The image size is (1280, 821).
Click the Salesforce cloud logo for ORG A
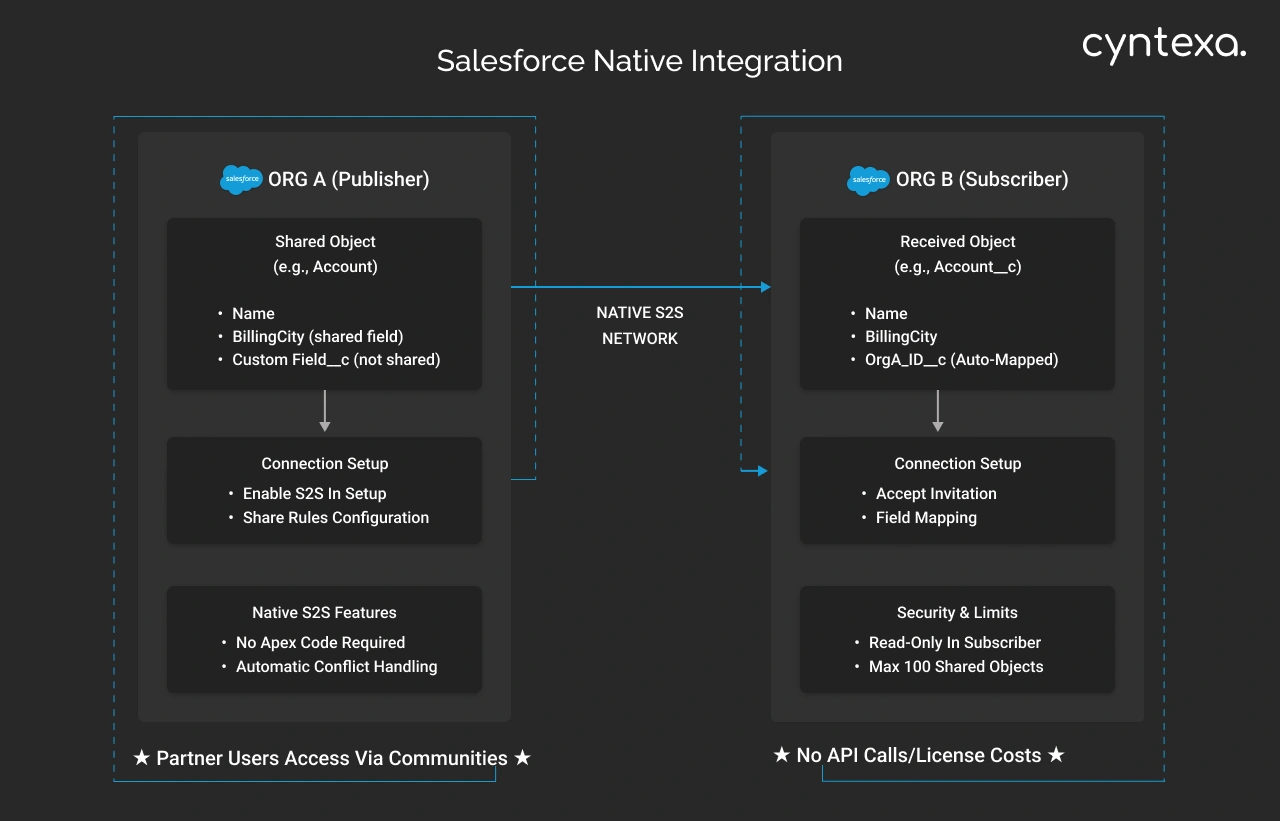tap(240, 180)
